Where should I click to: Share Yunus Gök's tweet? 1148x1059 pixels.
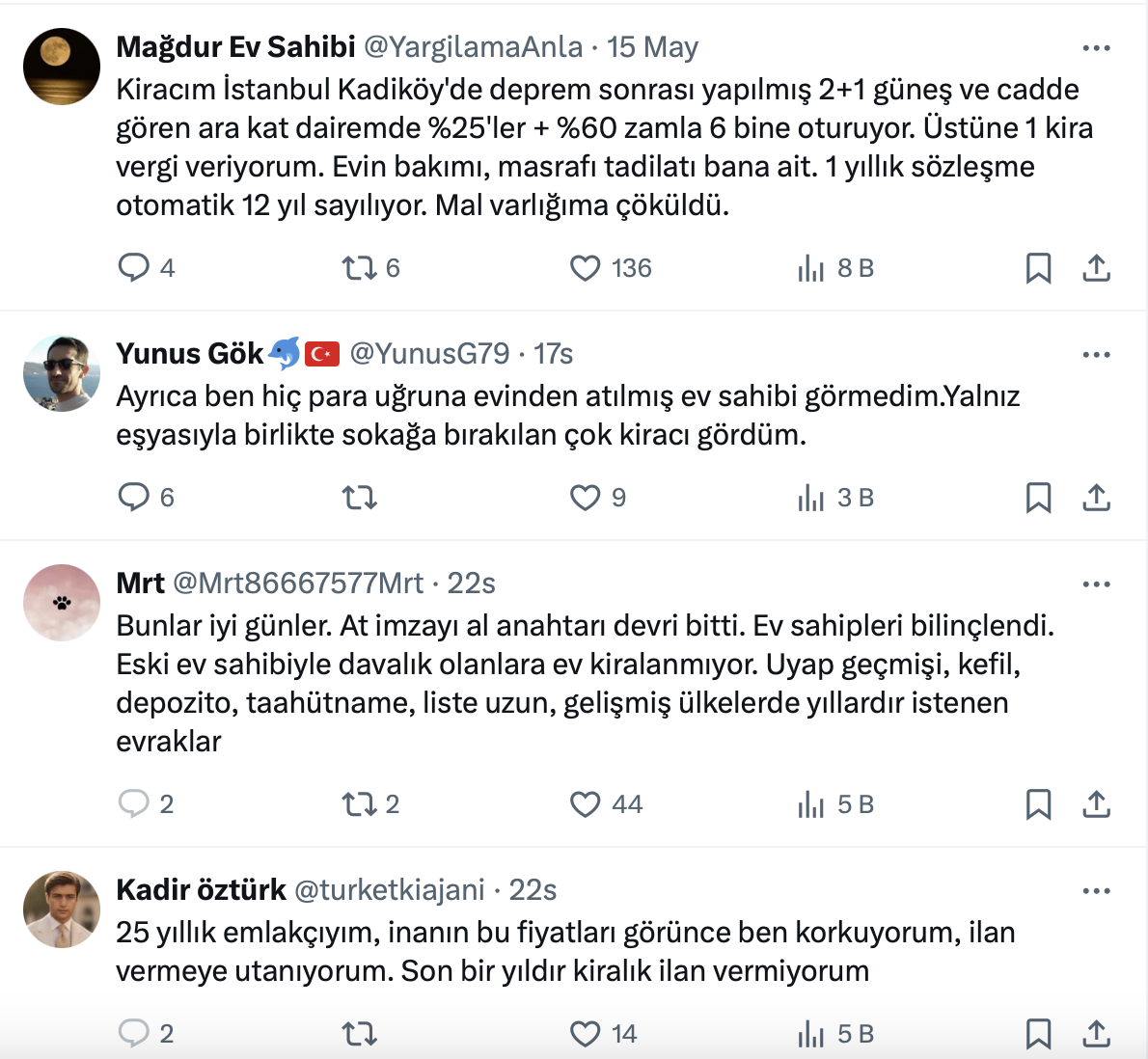tap(1096, 497)
